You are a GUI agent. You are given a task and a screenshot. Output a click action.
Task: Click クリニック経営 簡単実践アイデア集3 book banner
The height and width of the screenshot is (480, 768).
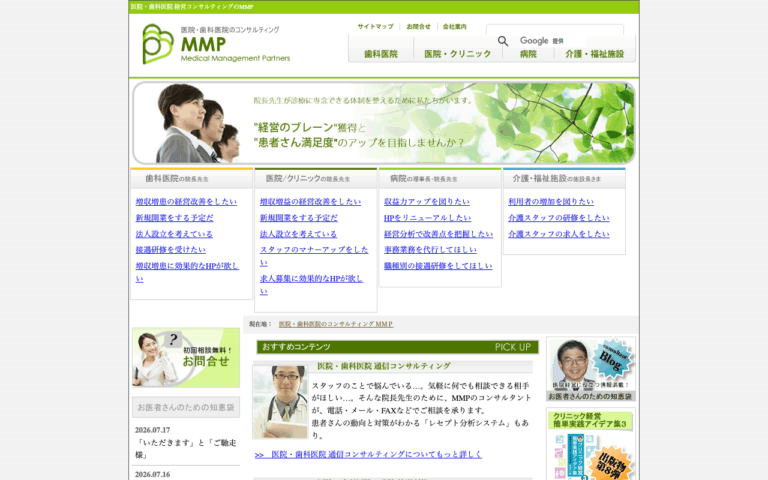click(591, 445)
